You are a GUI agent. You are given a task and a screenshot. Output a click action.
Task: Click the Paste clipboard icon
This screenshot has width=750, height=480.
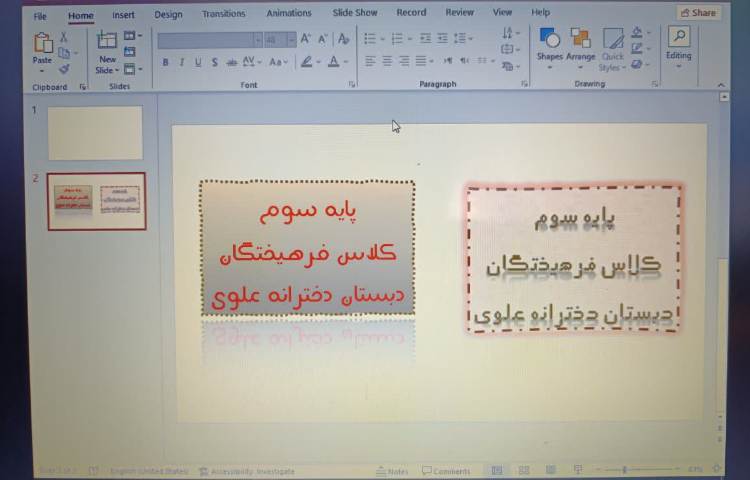coord(42,43)
